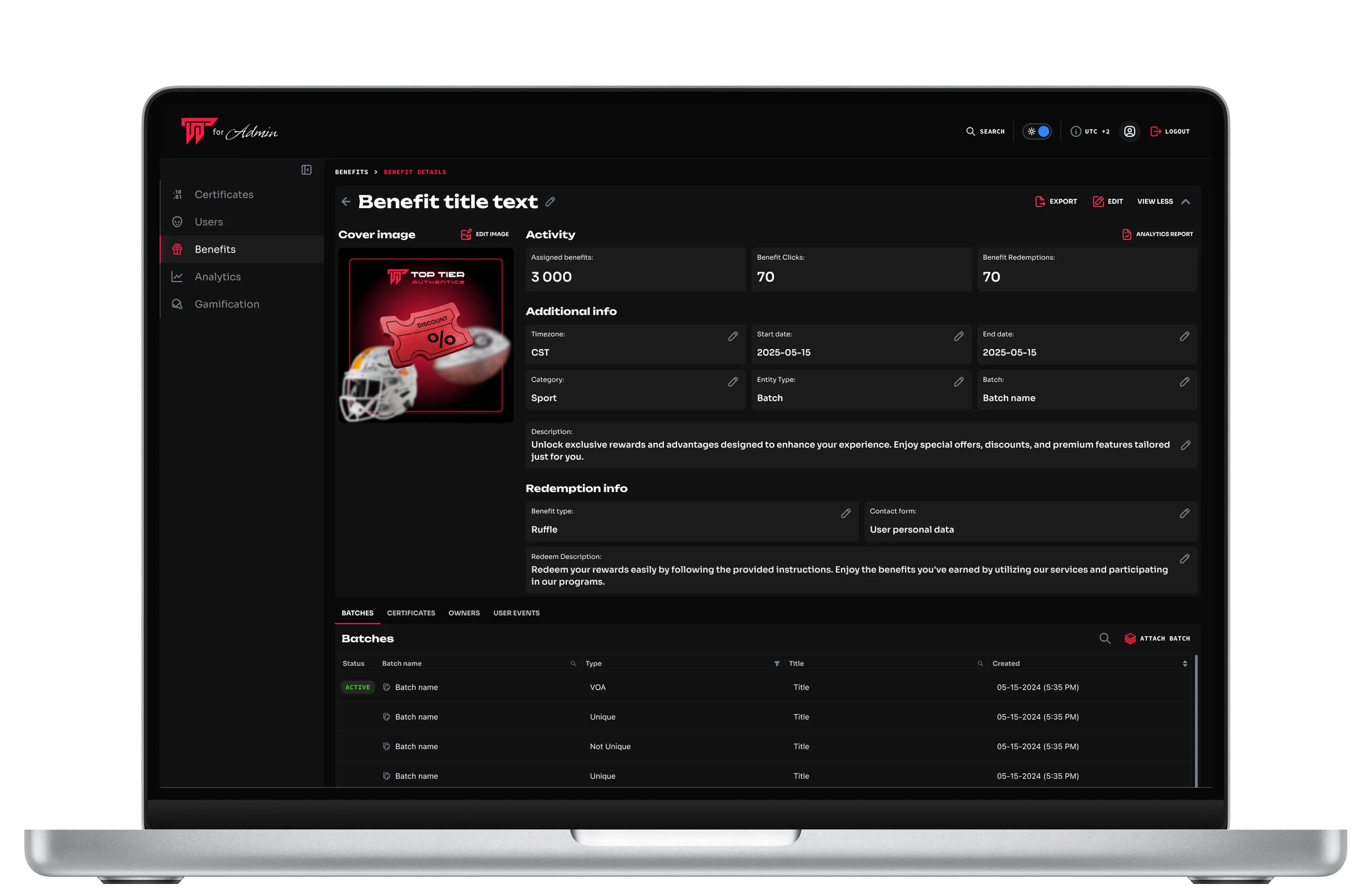Click the Attach Batch button

pos(1157,638)
